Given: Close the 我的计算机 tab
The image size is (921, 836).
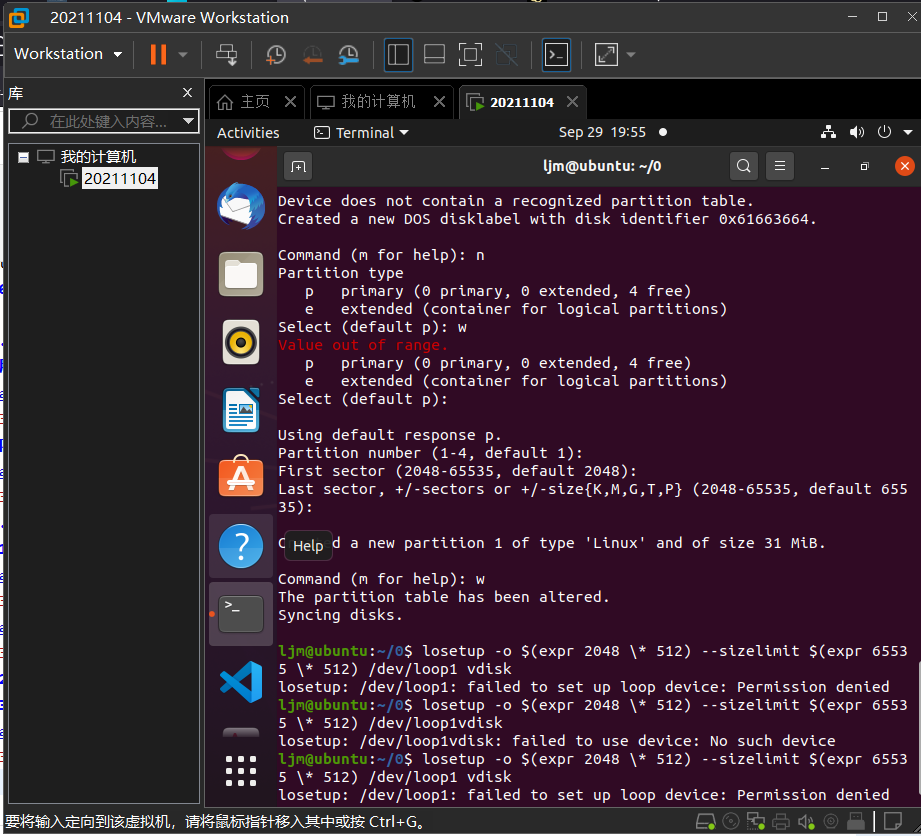Looking at the screenshot, I should tap(439, 102).
